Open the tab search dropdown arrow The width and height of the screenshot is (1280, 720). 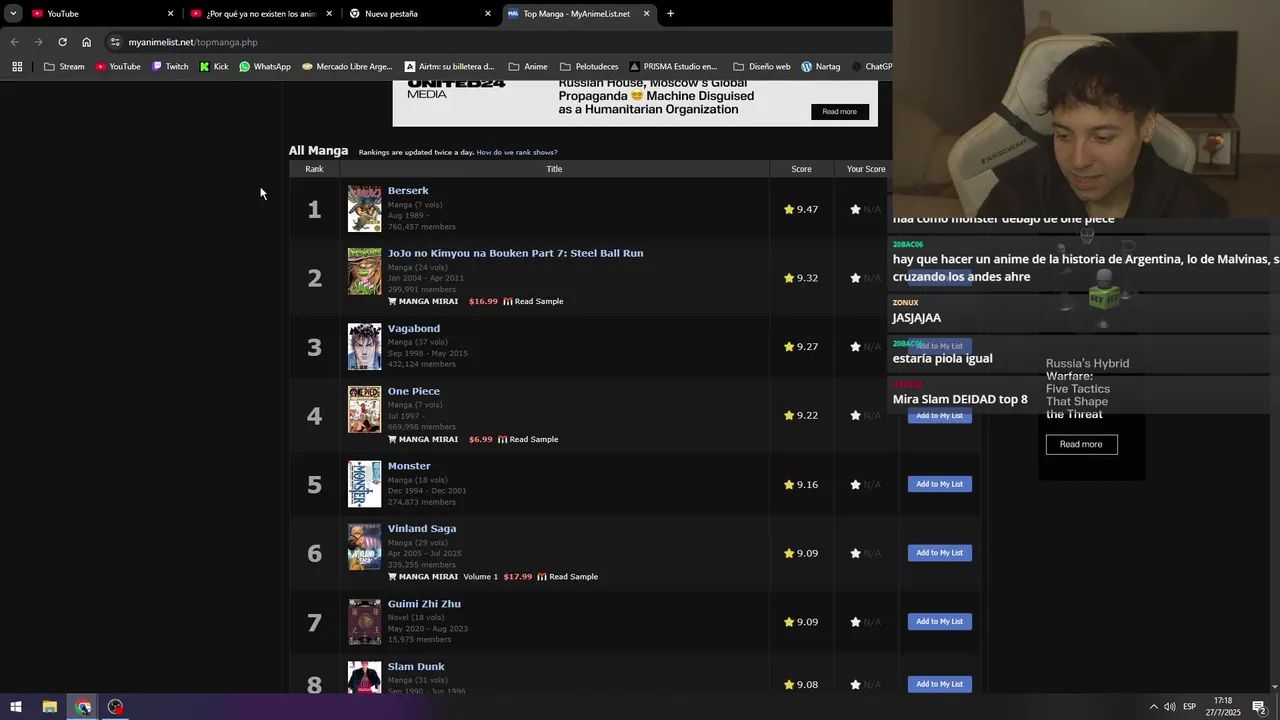coord(13,13)
